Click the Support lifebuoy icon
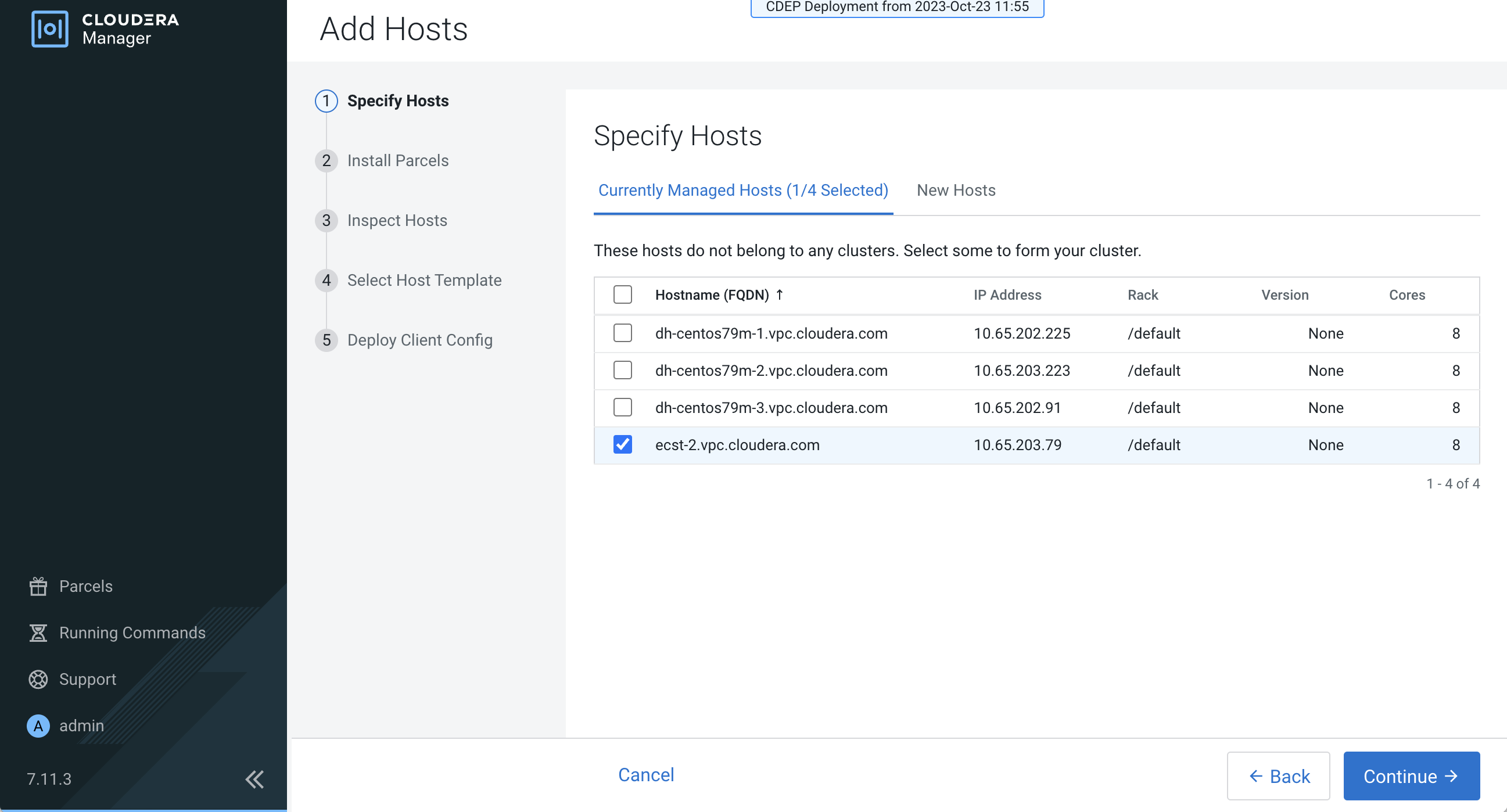The height and width of the screenshot is (812, 1507). click(38, 679)
